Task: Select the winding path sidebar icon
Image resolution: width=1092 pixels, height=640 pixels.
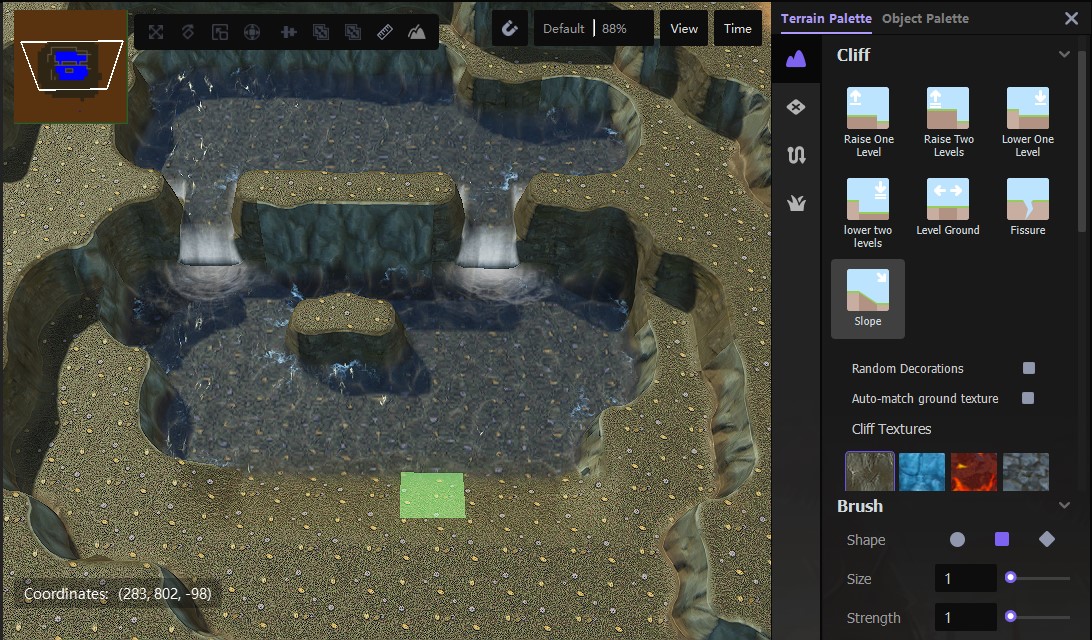Action: [796, 155]
